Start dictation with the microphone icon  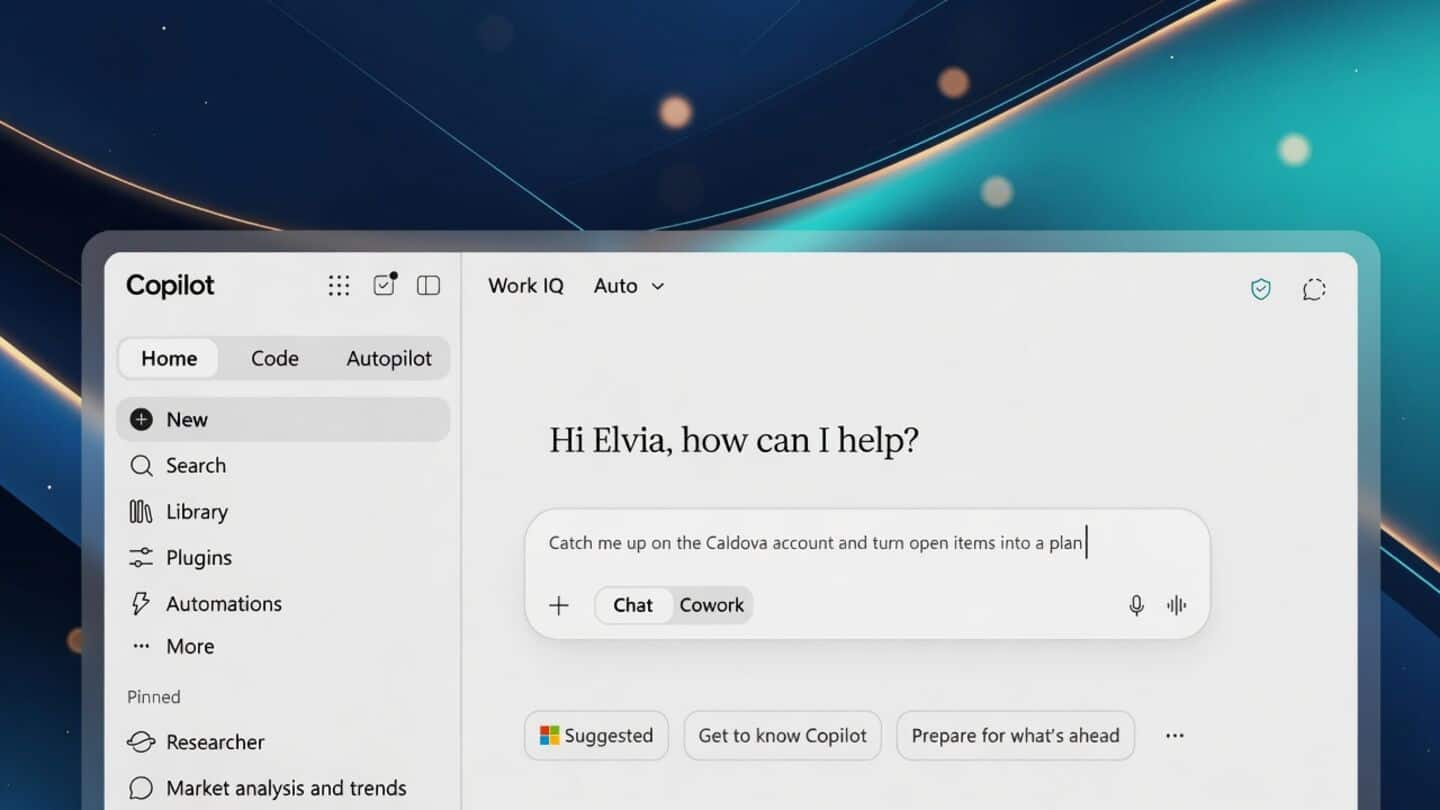(x=1136, y=605)
